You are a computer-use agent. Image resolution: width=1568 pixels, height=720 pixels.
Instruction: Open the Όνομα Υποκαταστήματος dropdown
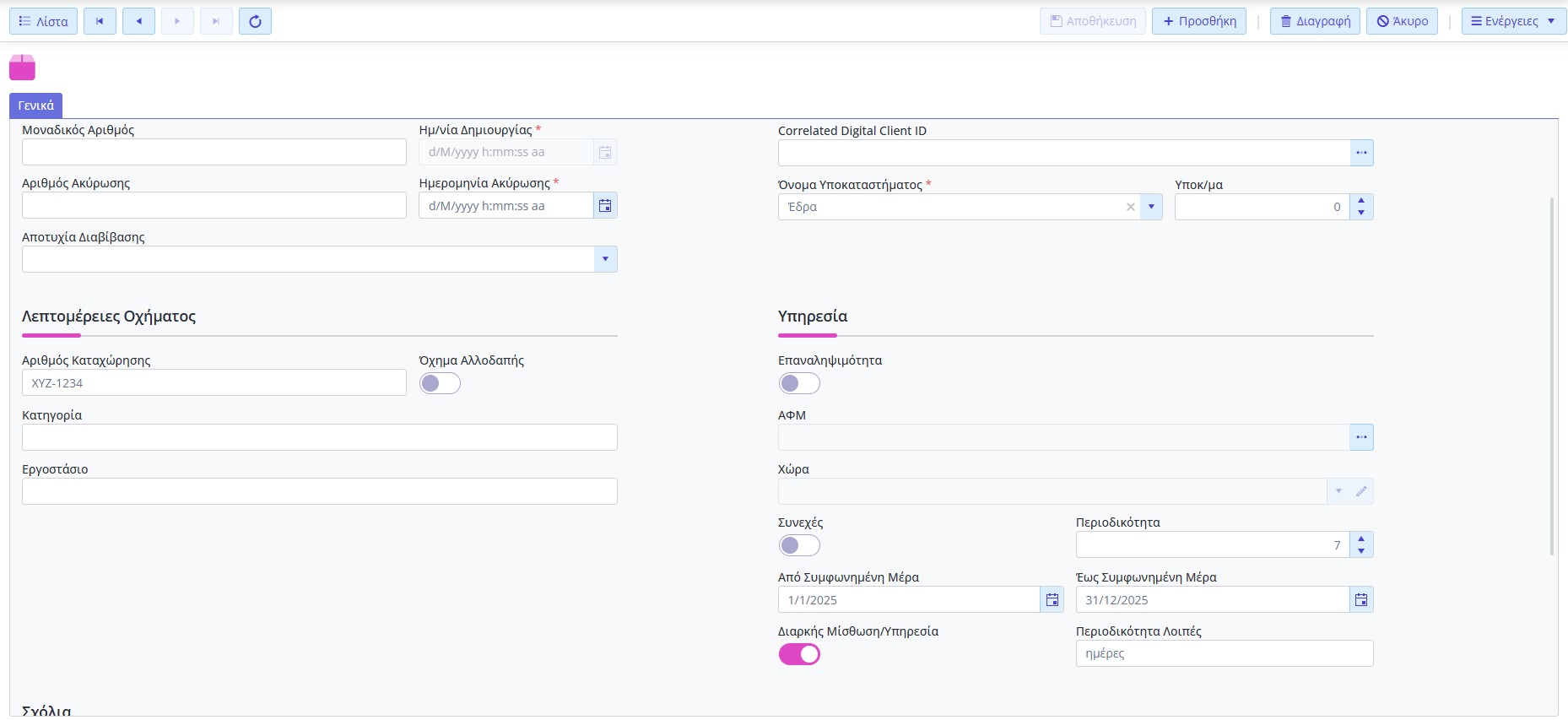[x=1151, y=207]
